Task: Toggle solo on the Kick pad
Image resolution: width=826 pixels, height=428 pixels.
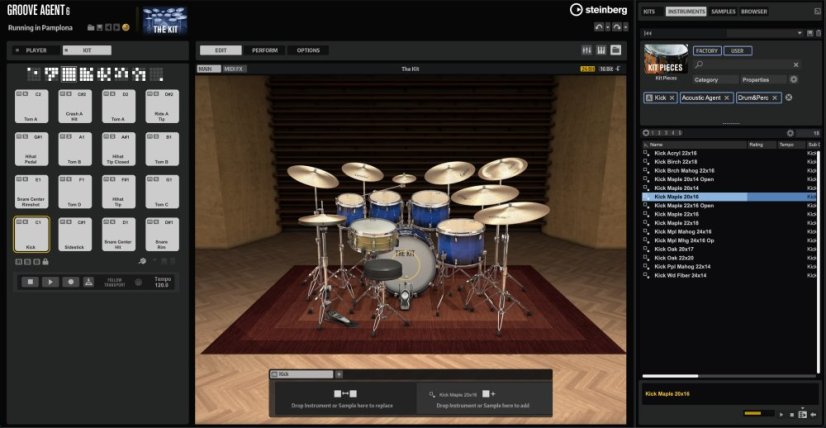Action: click(25, 222)
